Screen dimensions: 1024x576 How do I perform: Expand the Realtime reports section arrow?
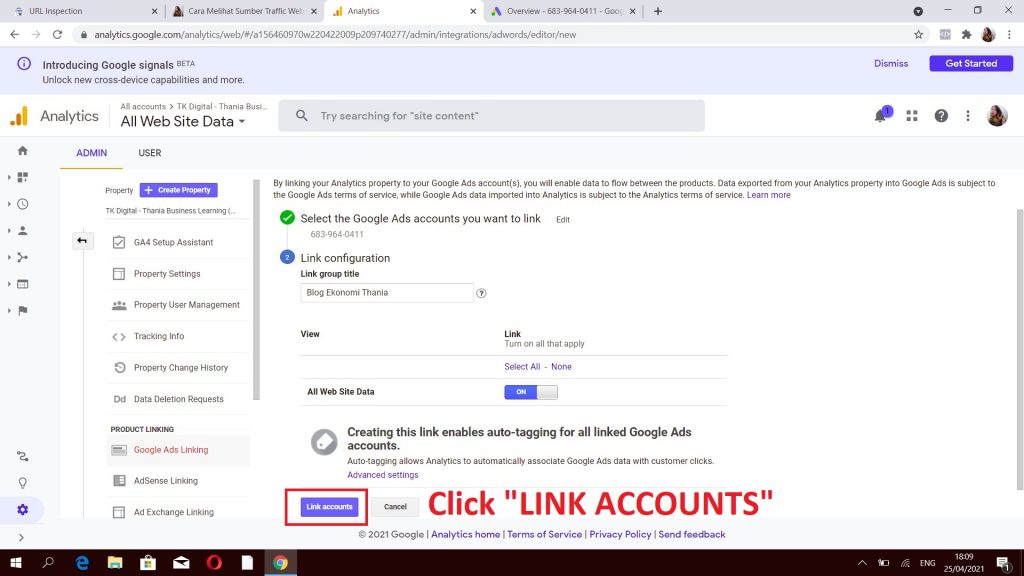click(x=9, y=204)
